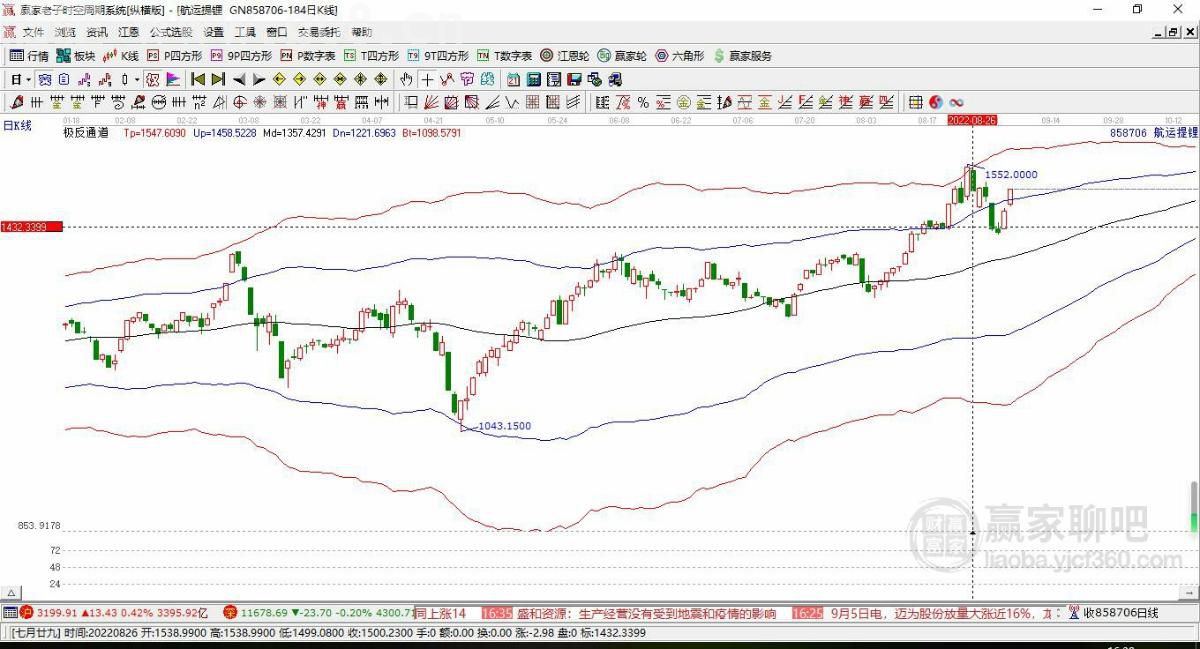Open the 行情 quotes view

pyautogui.click(x=29, y=56)
